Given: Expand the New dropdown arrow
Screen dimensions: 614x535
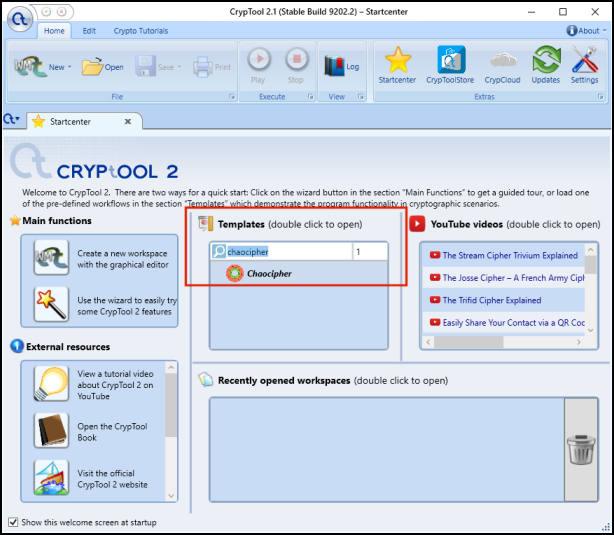Looking at the screenshot, I should pyautogui.click(x=69, y=67).
